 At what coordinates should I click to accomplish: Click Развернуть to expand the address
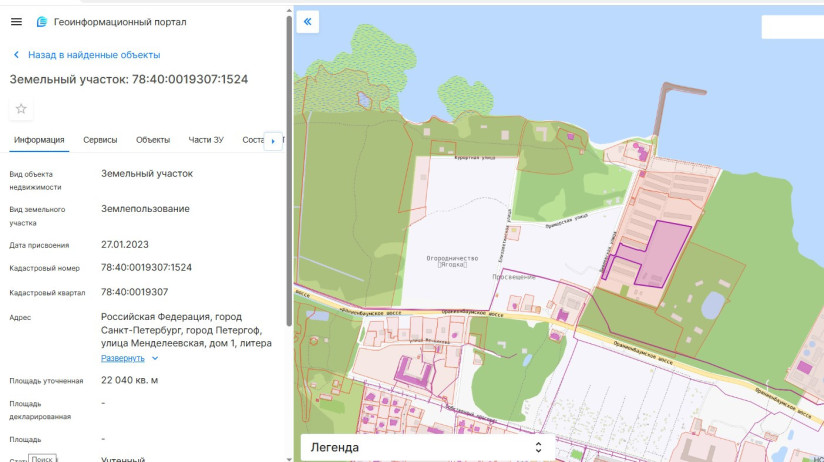point(122,358)
